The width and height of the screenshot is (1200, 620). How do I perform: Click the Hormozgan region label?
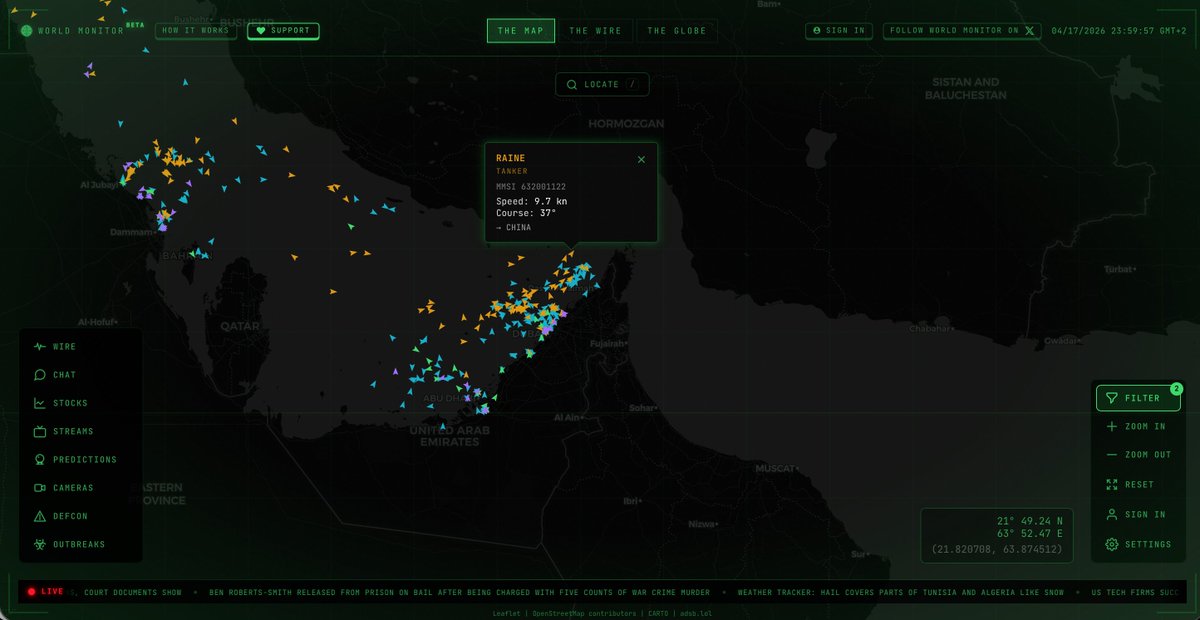pos(626,123)
